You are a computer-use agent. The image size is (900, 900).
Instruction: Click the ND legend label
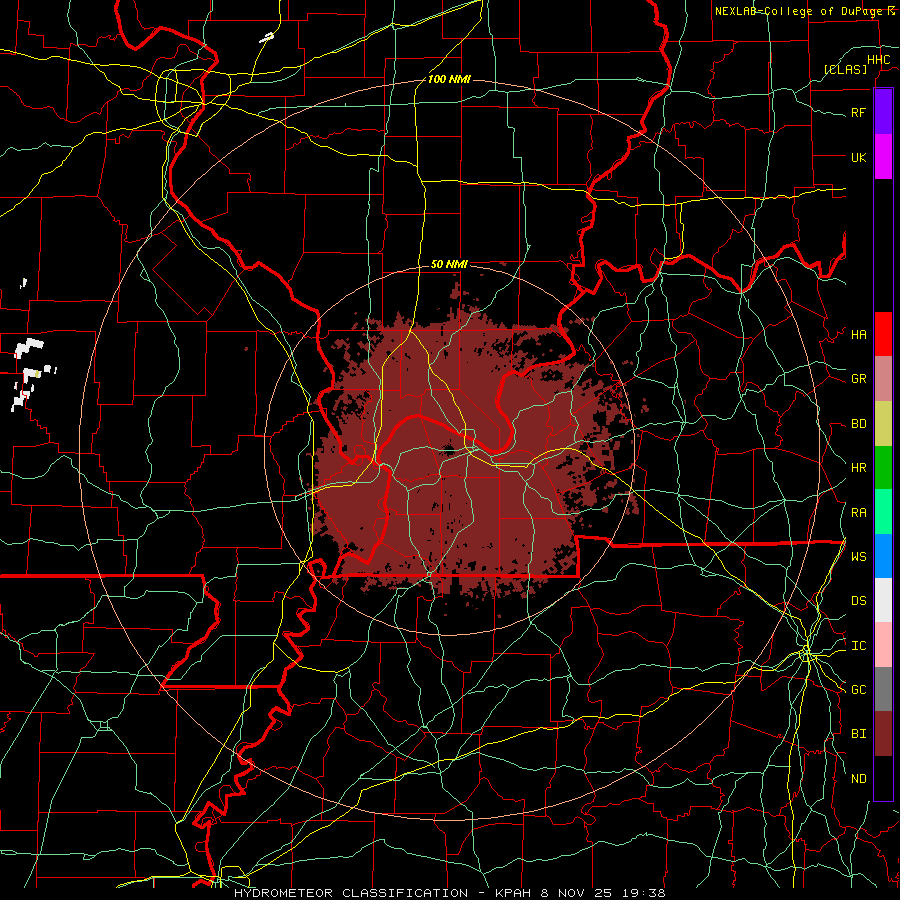click(x=858, y=779)
